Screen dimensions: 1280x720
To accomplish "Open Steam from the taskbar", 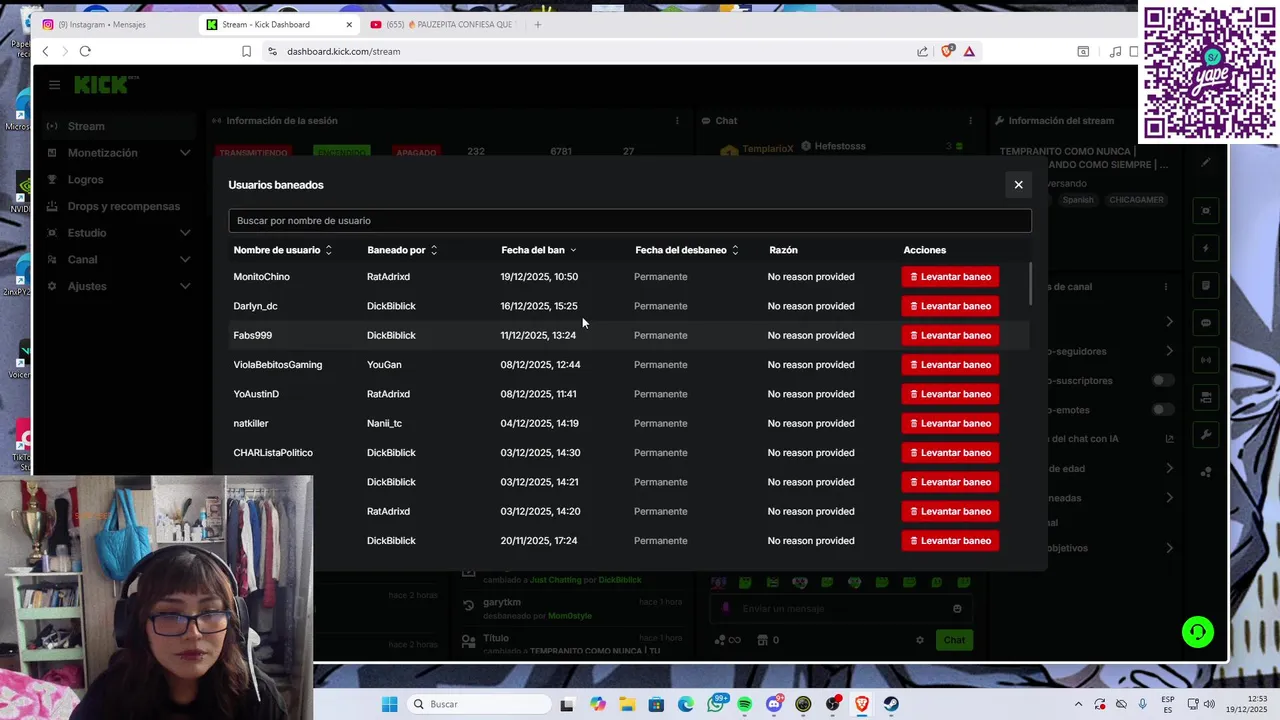I will (891, 704).
